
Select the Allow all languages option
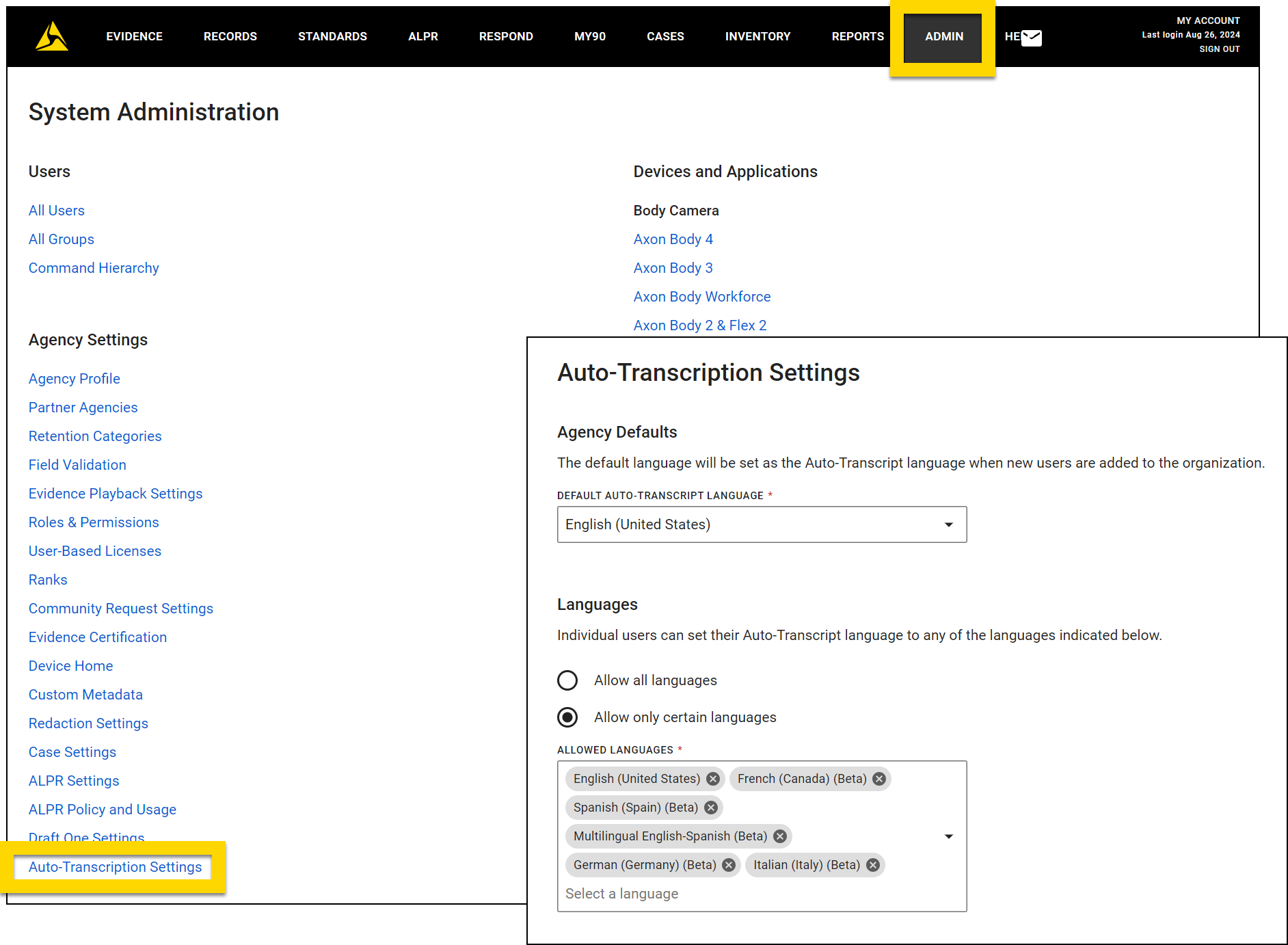(x=567, y=680)
